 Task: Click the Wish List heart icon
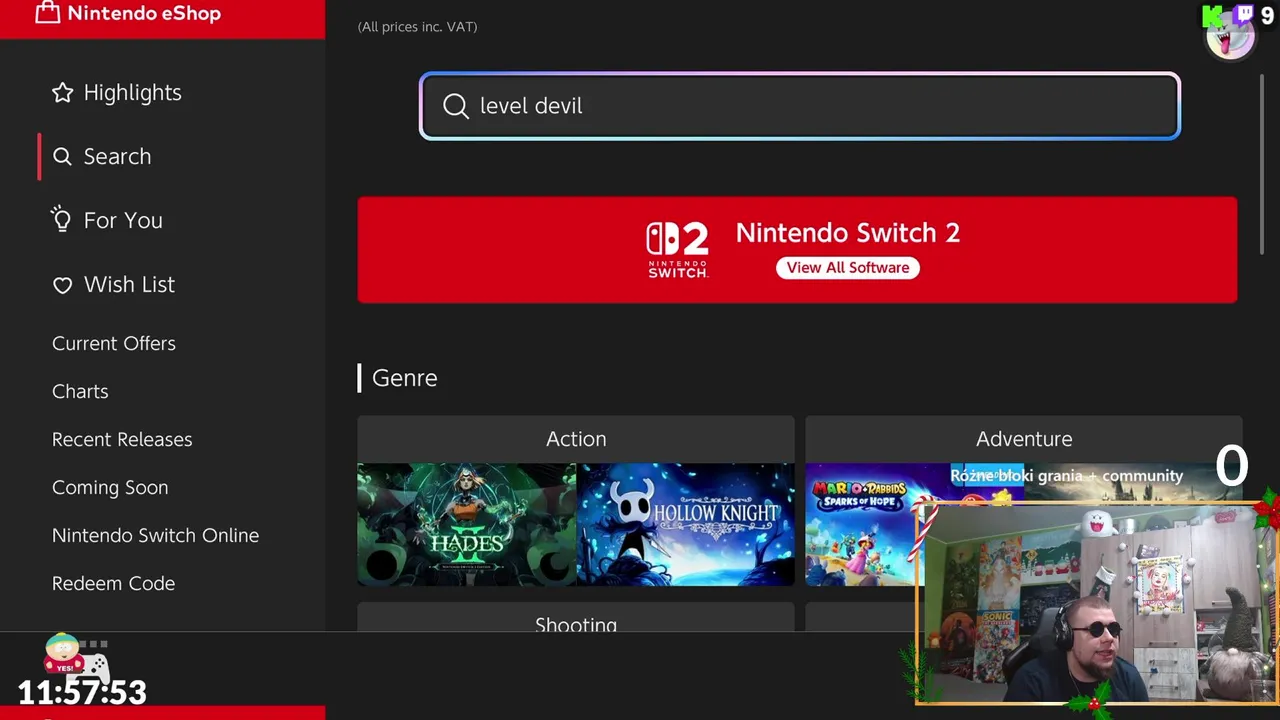(x=62, y=285)
